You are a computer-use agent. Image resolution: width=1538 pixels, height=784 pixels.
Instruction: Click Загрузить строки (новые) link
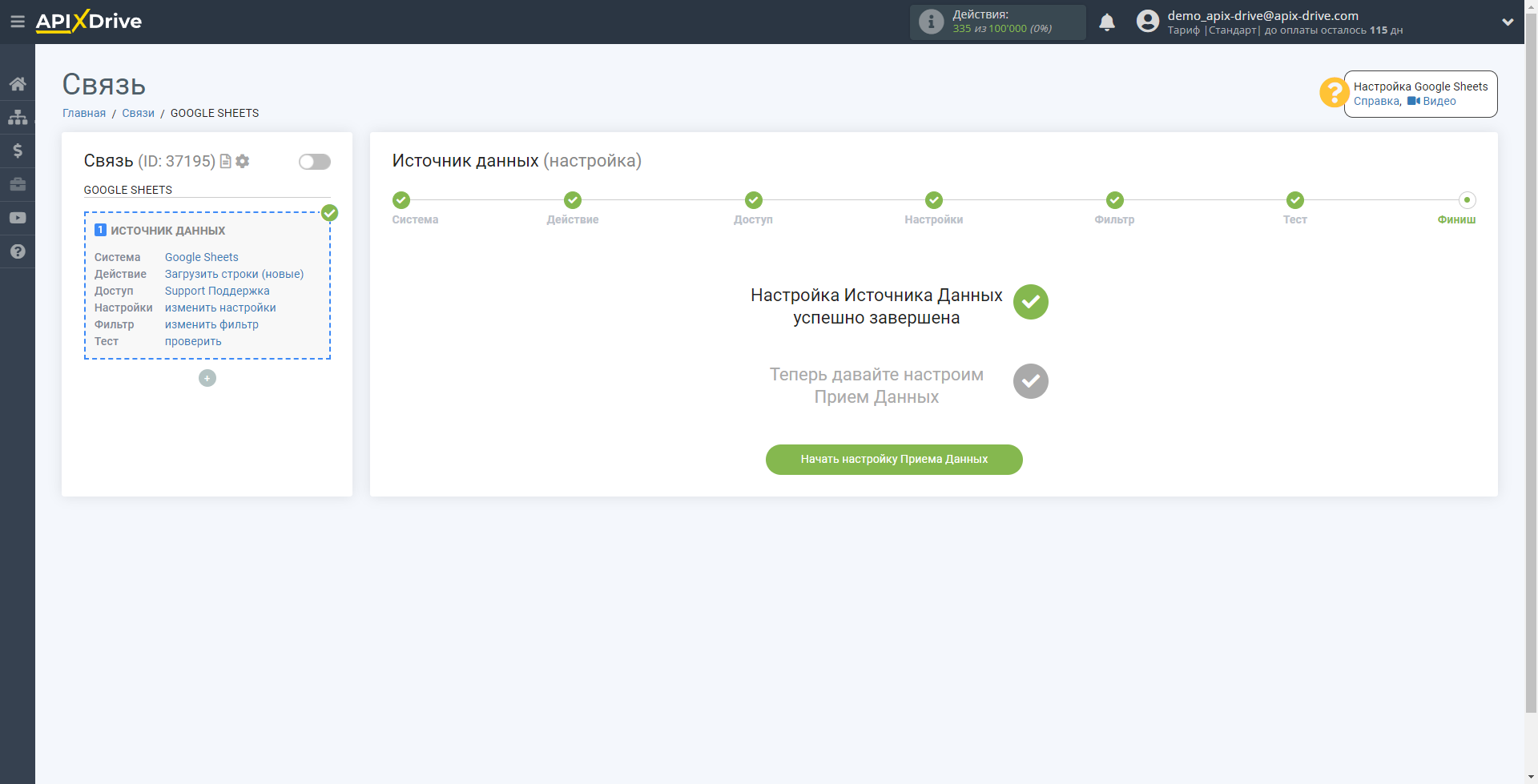[x=235, y=274]
